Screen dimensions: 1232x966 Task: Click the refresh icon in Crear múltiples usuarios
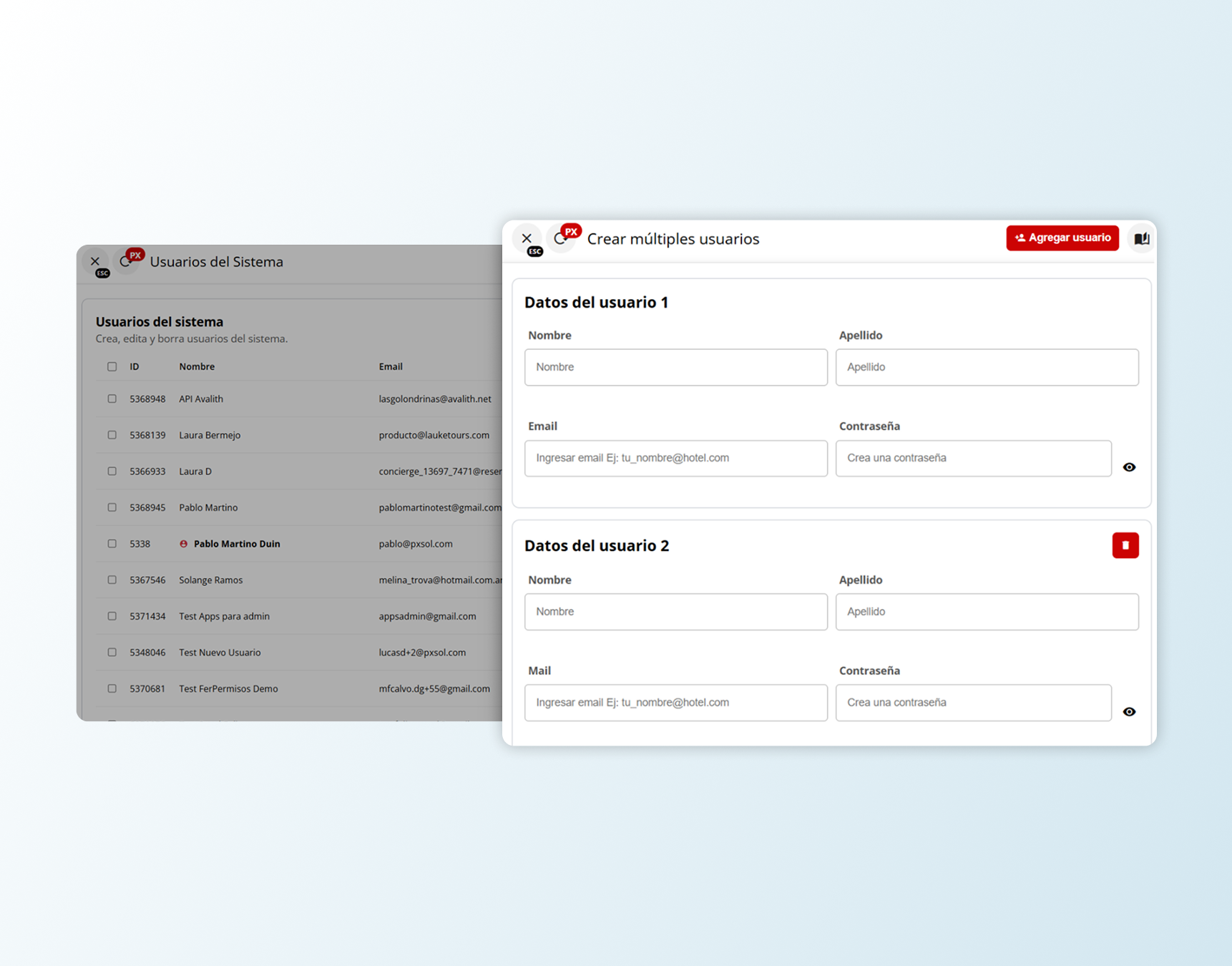[560, 239]
